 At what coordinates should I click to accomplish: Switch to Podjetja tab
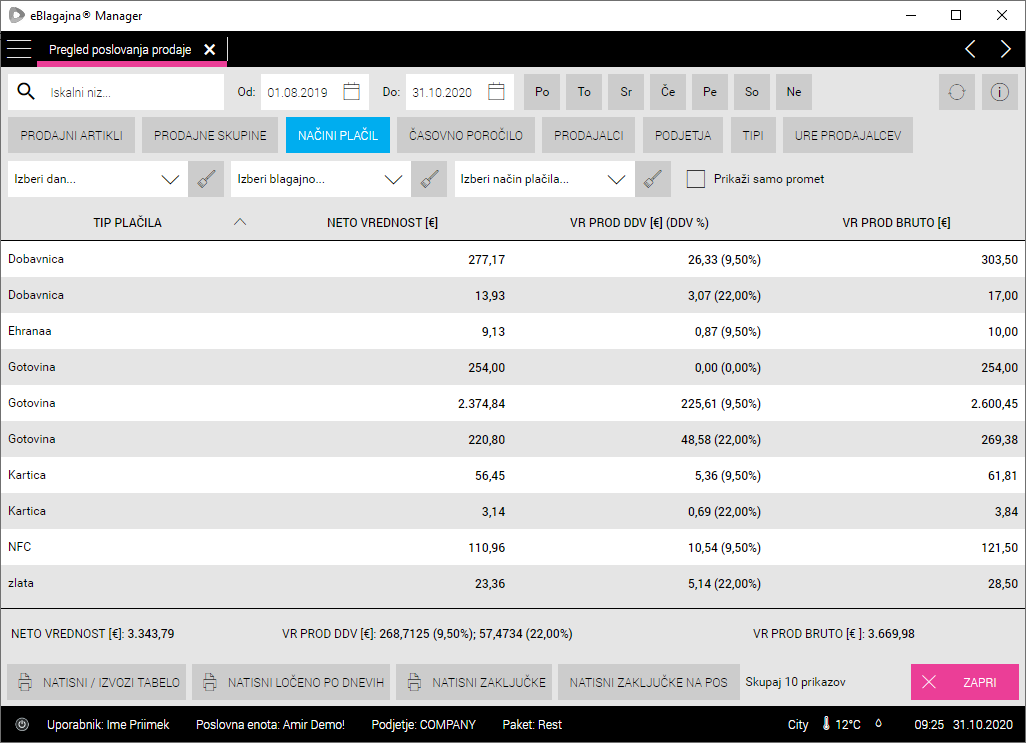tap(682, 135)
